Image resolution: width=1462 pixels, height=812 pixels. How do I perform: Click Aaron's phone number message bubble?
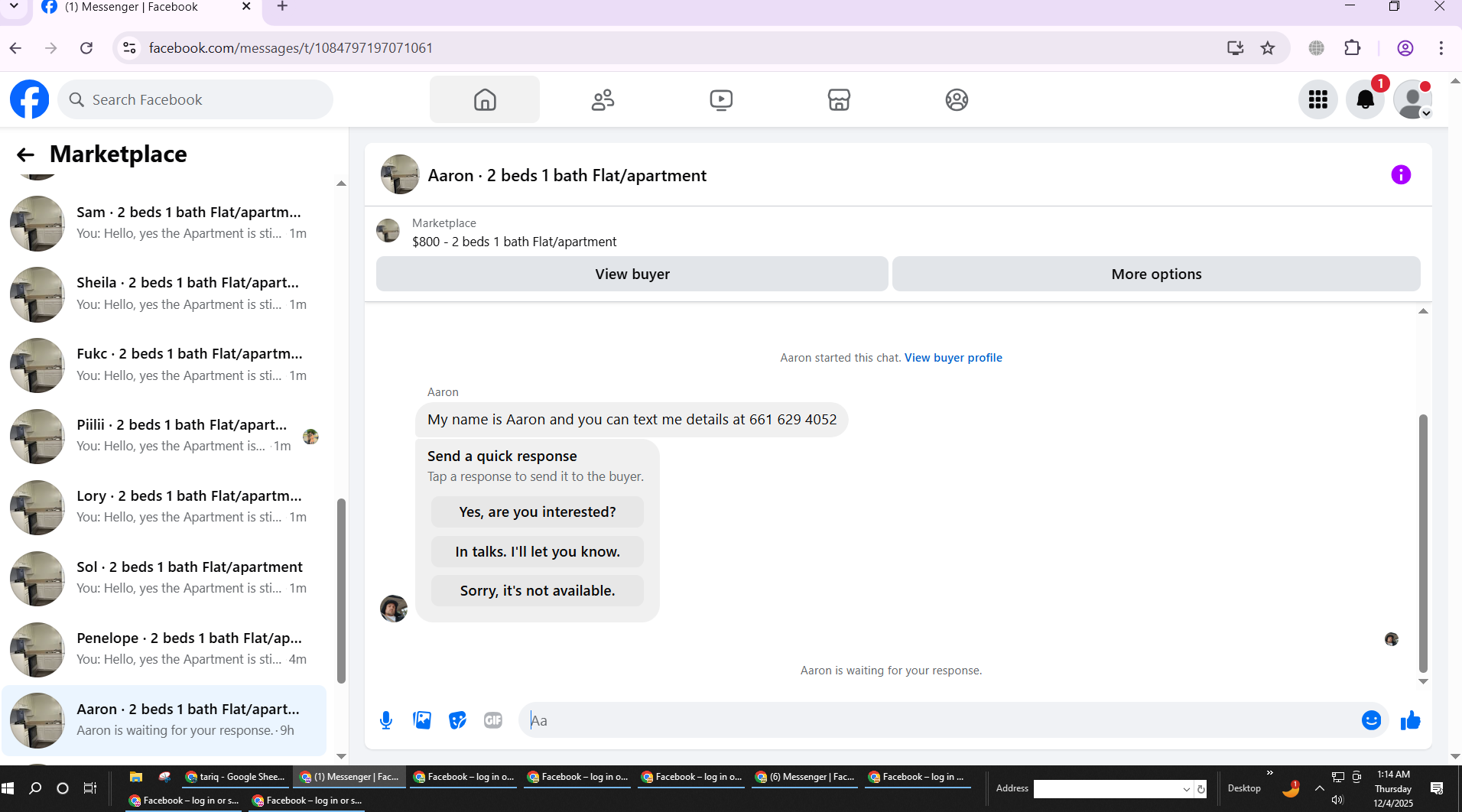click(x=632, y=420)
